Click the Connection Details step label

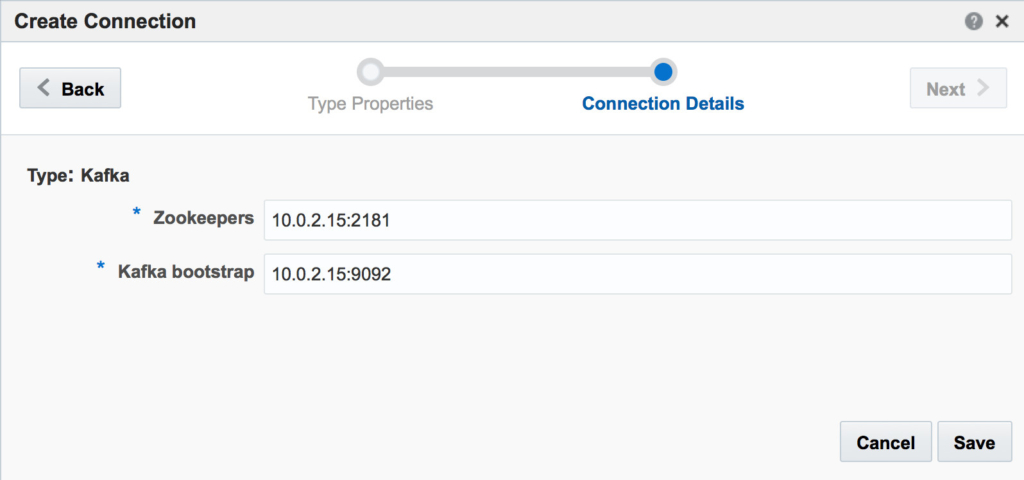663,104
